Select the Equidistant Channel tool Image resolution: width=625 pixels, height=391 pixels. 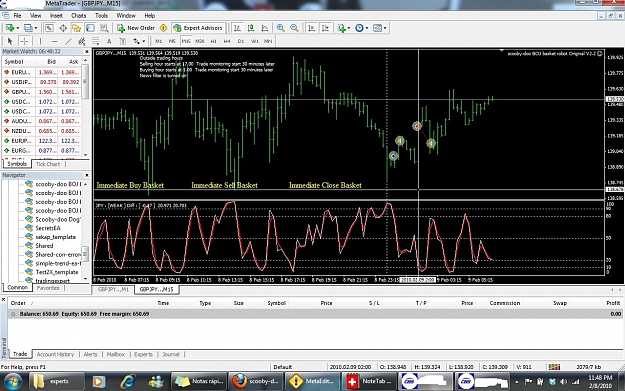click(82, 41)
